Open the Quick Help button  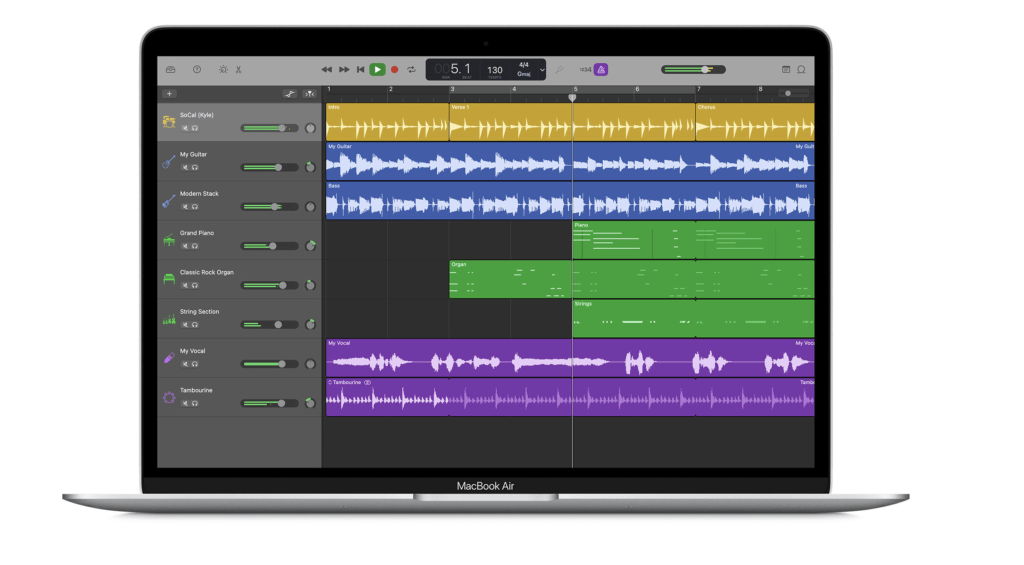tap(197, 69)
